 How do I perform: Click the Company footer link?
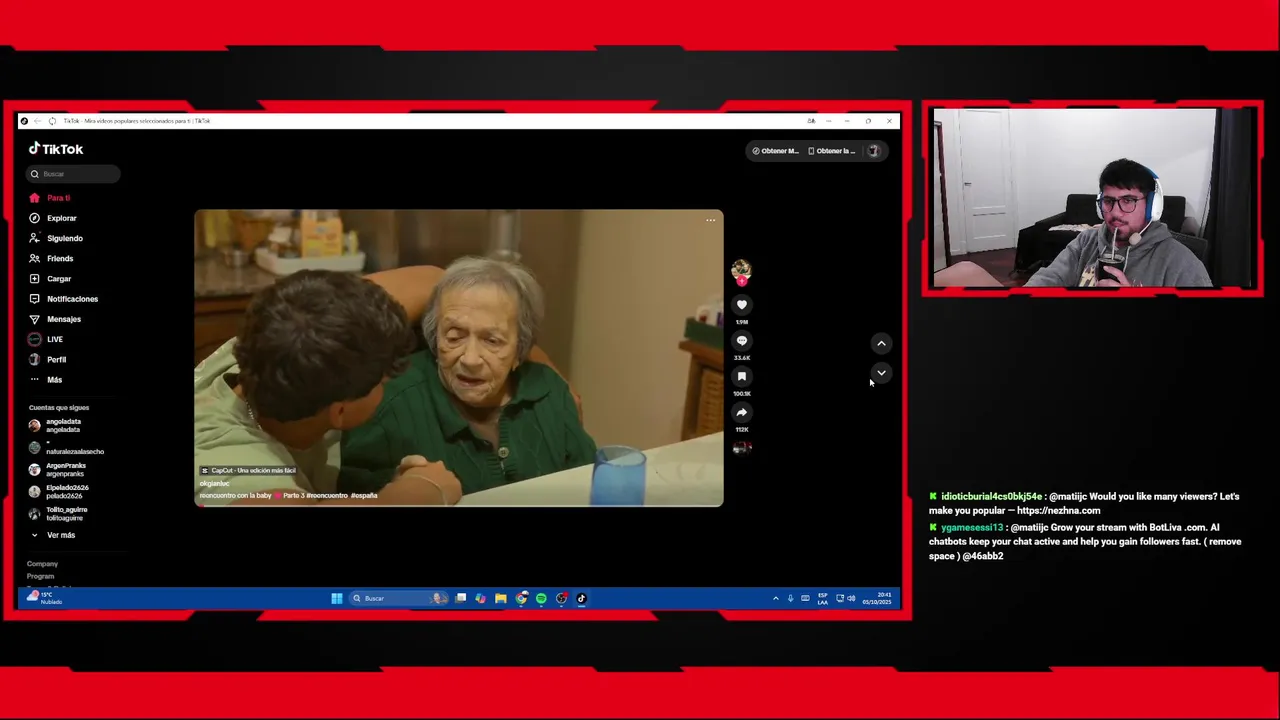[42, 564]
